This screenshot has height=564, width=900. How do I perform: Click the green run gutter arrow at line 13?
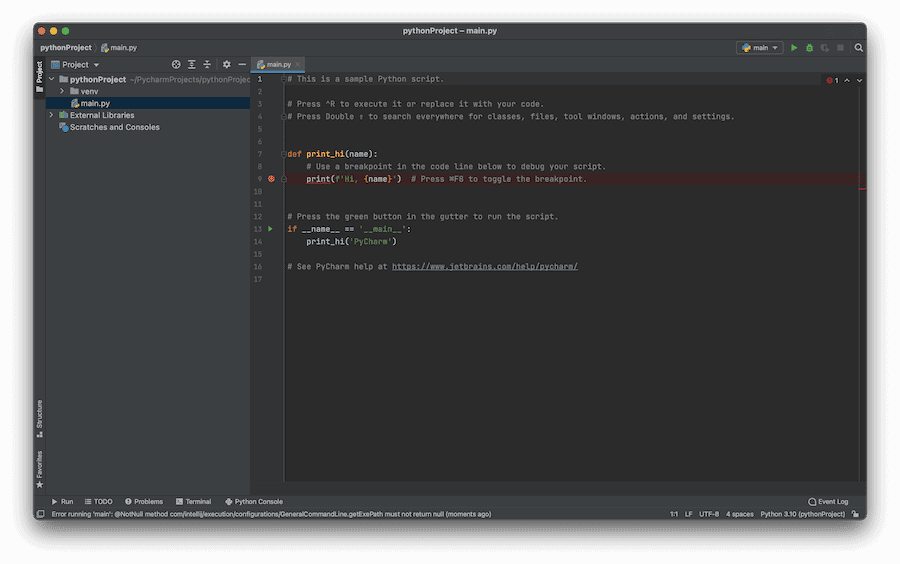tap(270, 229)
